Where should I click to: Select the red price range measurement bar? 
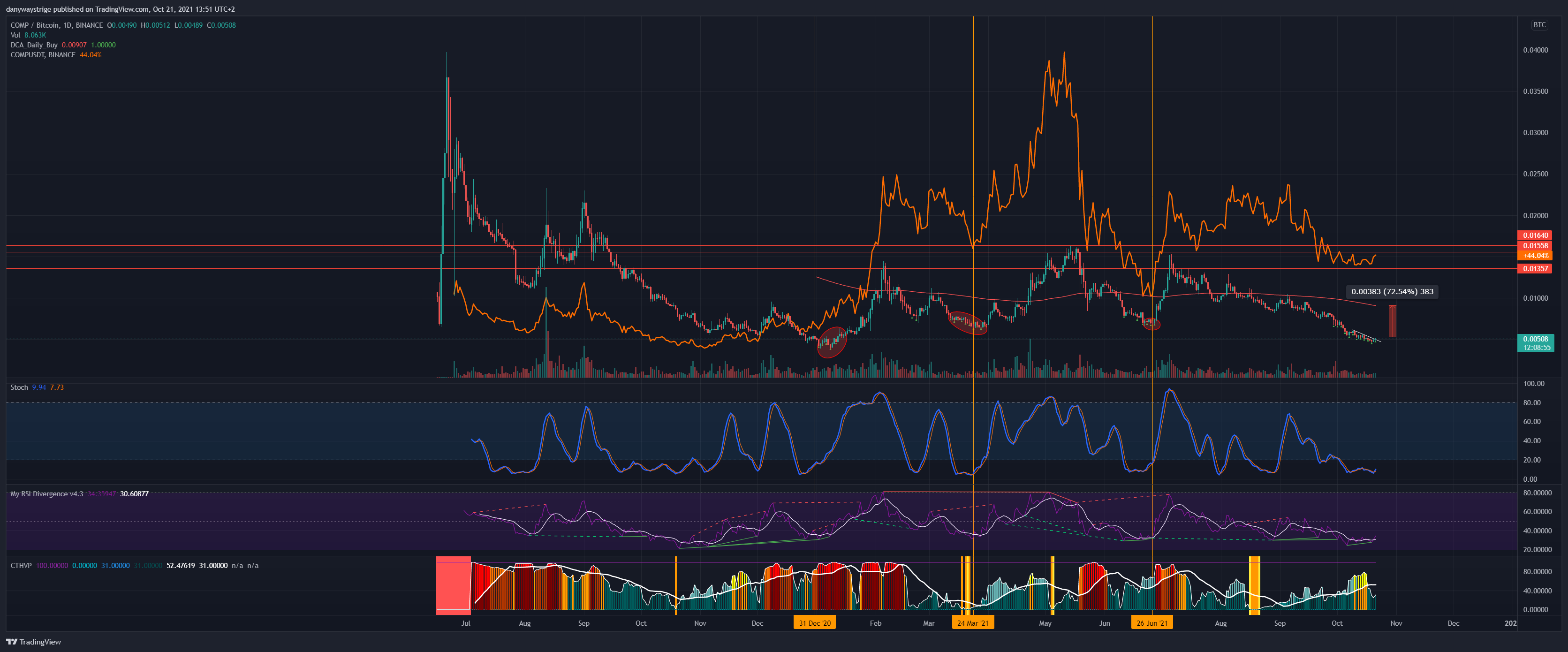[1392, 321]
